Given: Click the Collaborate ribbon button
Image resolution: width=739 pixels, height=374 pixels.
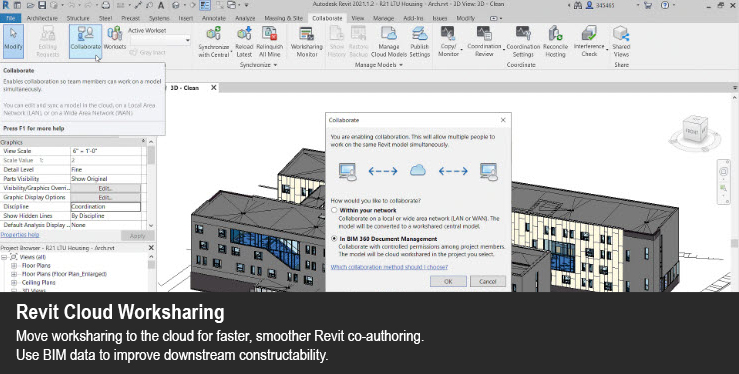Looking at the screenshot, I should click(85, 40).
